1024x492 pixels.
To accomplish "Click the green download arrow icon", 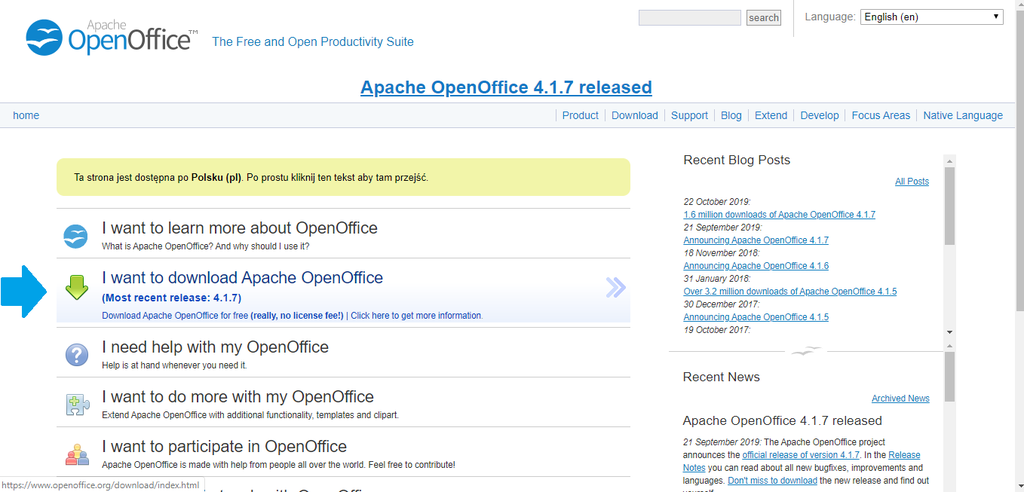I will click(76, 287).
